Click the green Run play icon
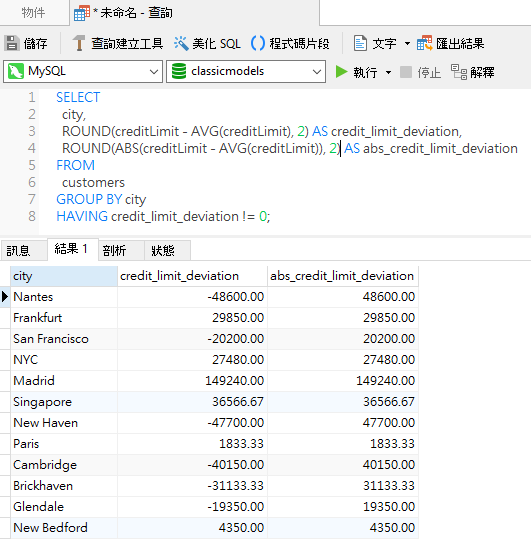The height and width of the screenshot is (544, 531). pyautogui.click(x=341, y=72)
